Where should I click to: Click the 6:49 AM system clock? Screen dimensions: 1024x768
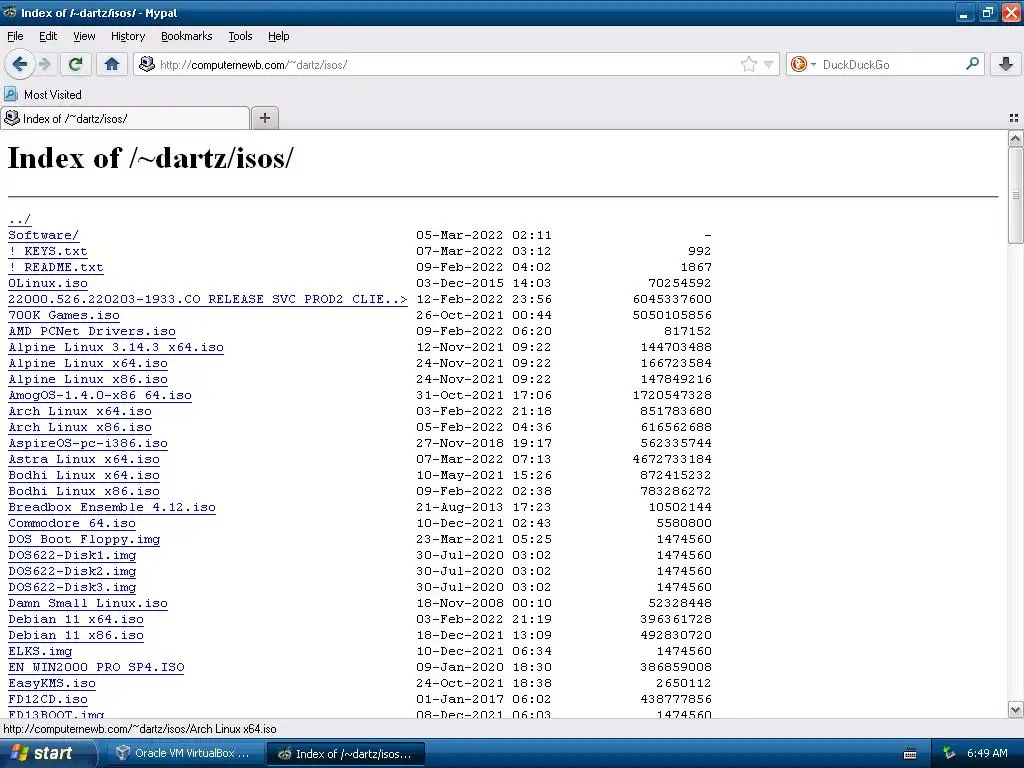[x=987, y=753]
